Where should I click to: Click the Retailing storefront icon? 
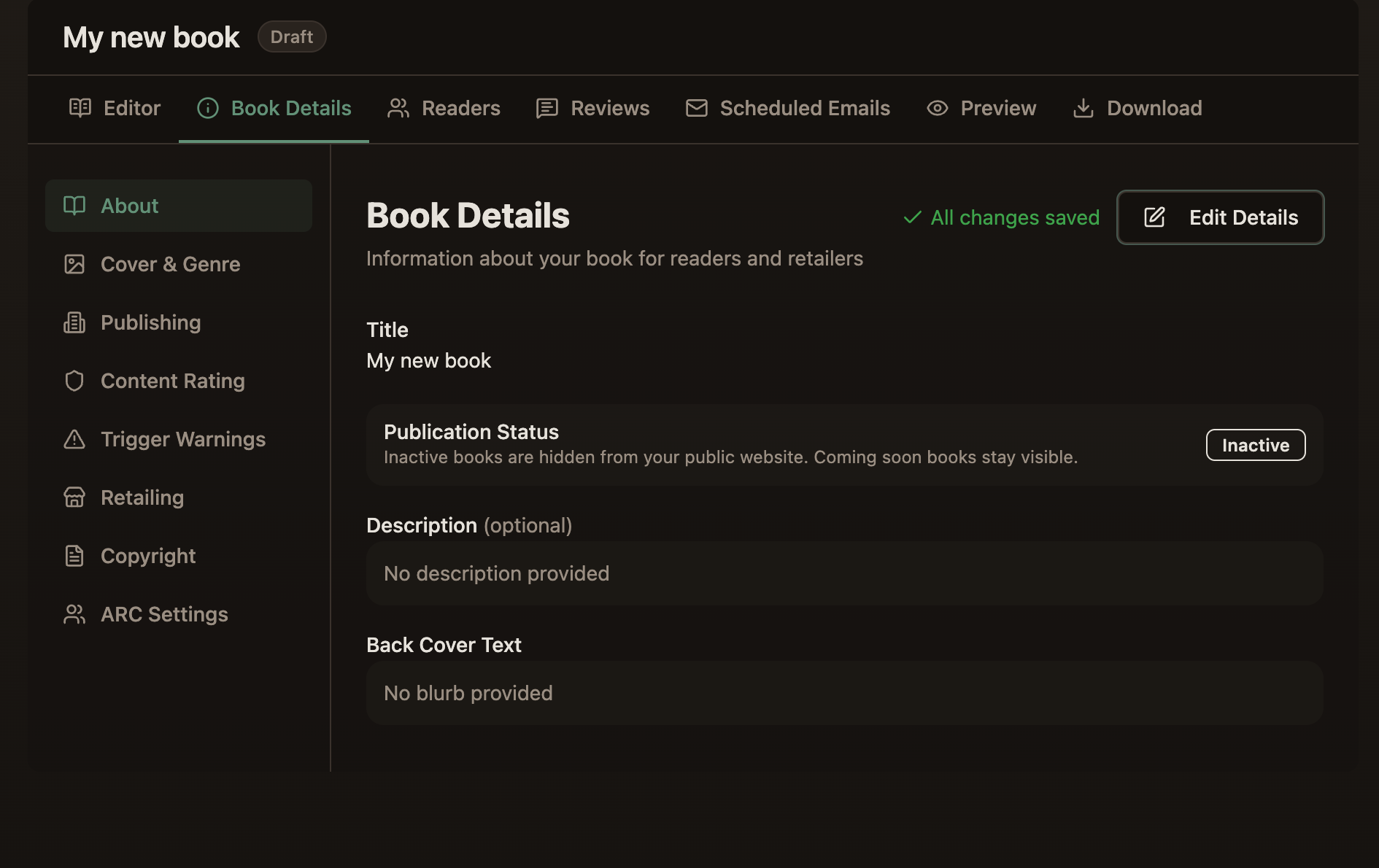click(74, 497)
